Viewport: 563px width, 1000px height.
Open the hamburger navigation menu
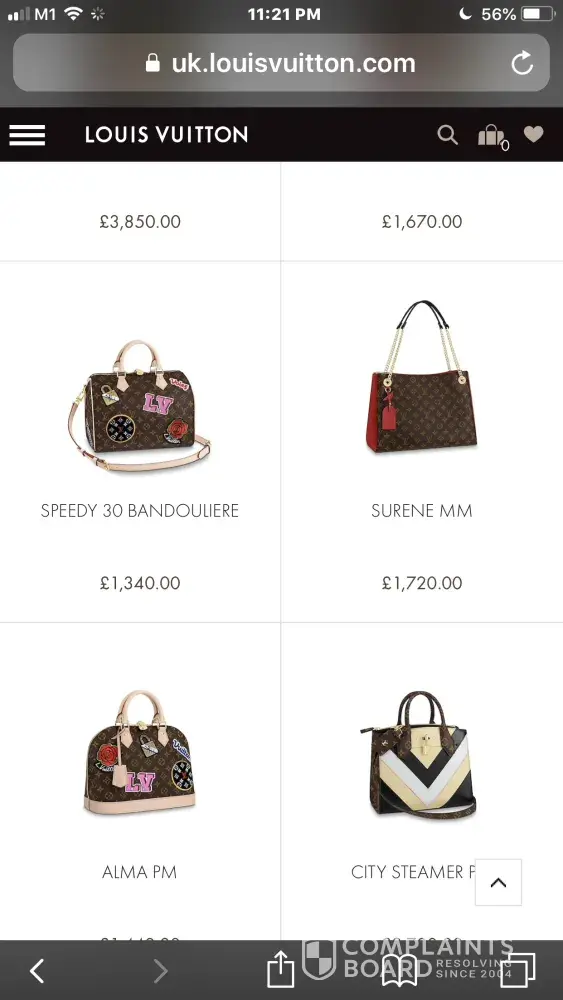[x=27, y=135]
